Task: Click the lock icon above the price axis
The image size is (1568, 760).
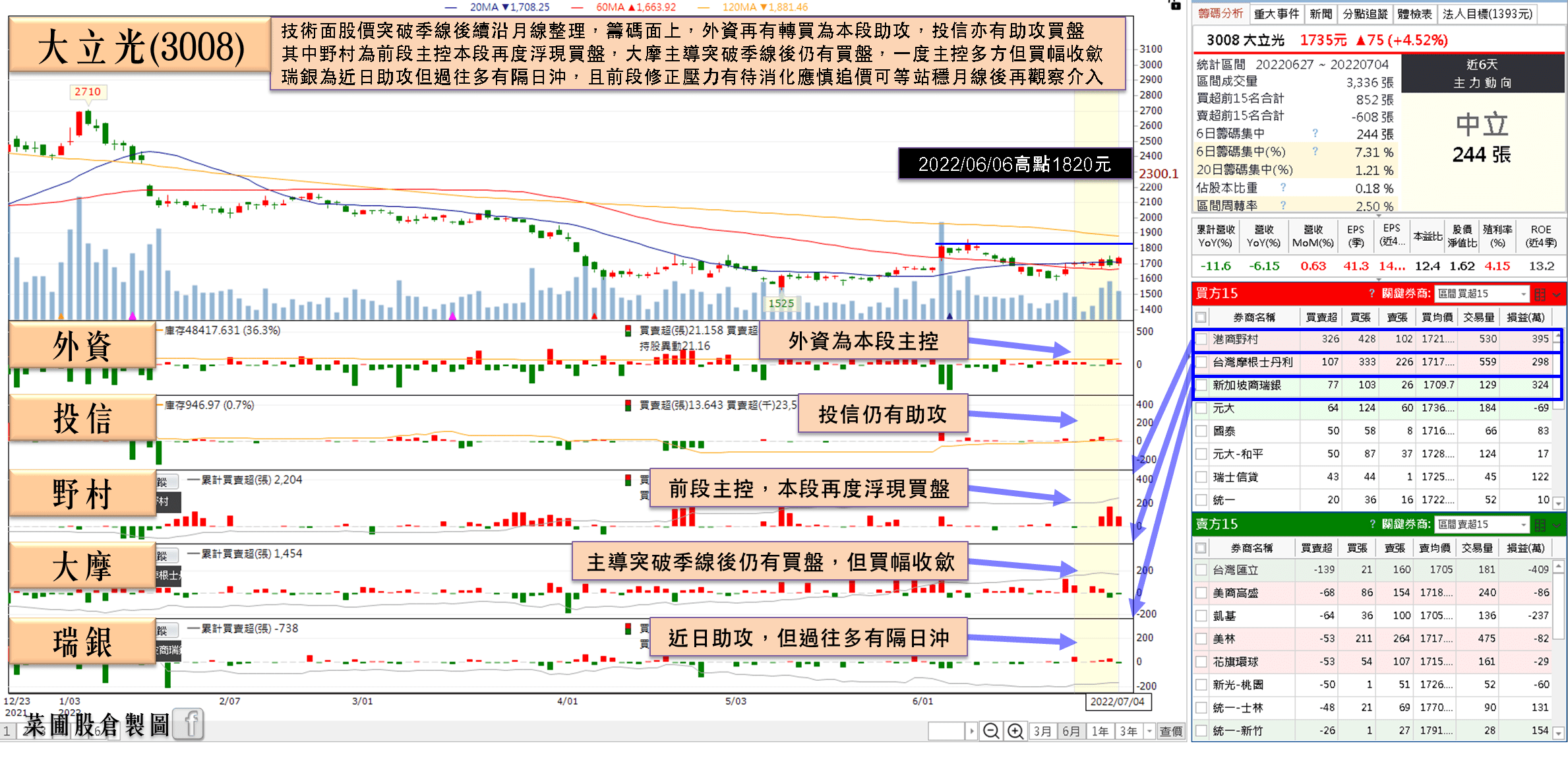Action: pyautogui.click(x=1175, y=5)
